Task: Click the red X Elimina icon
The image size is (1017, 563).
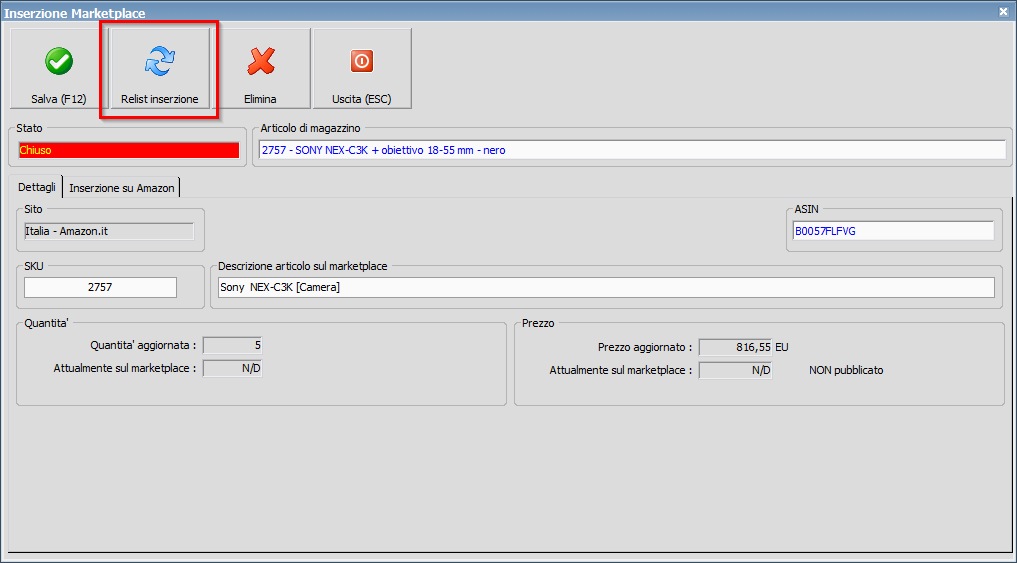Action: click(261, 62)
